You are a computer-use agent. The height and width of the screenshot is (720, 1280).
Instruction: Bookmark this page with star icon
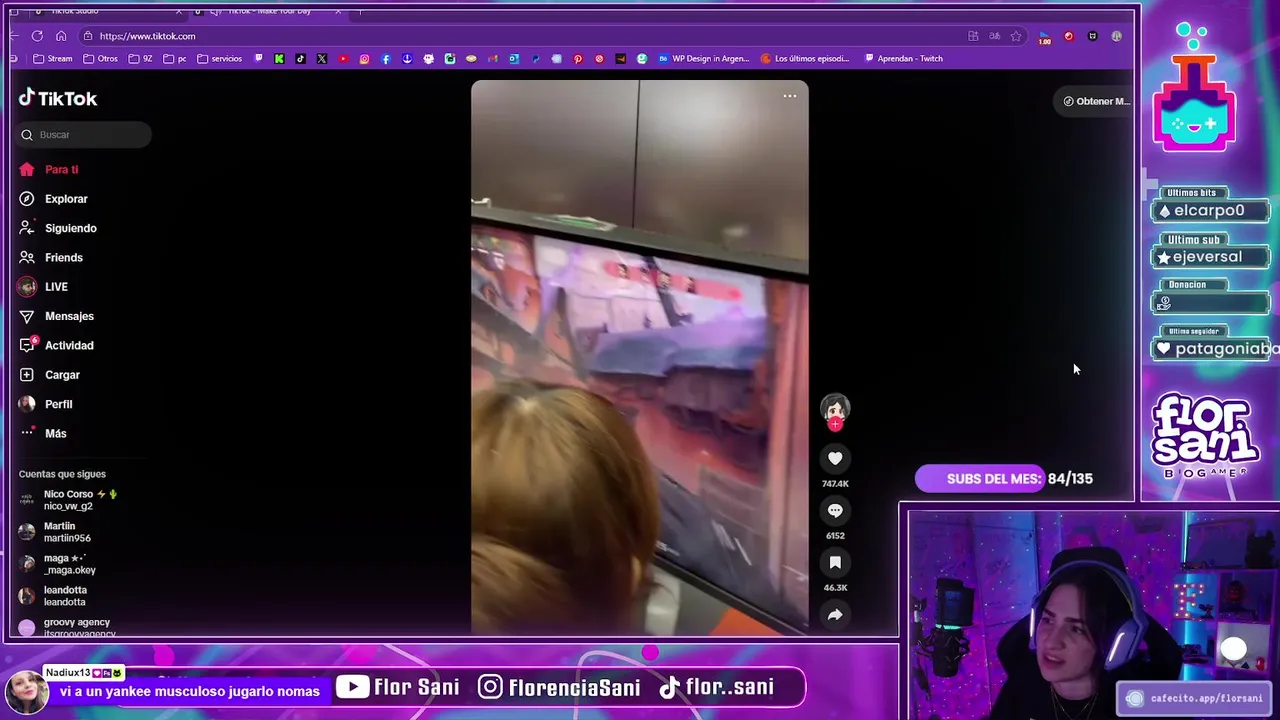point(1016,36)
